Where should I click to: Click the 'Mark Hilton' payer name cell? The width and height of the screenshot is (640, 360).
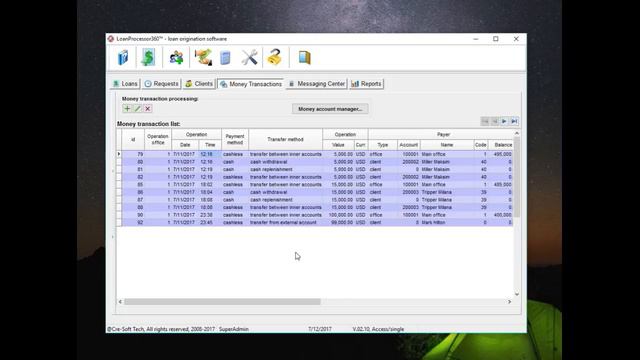pyautogui.click(x=447, y=222)
